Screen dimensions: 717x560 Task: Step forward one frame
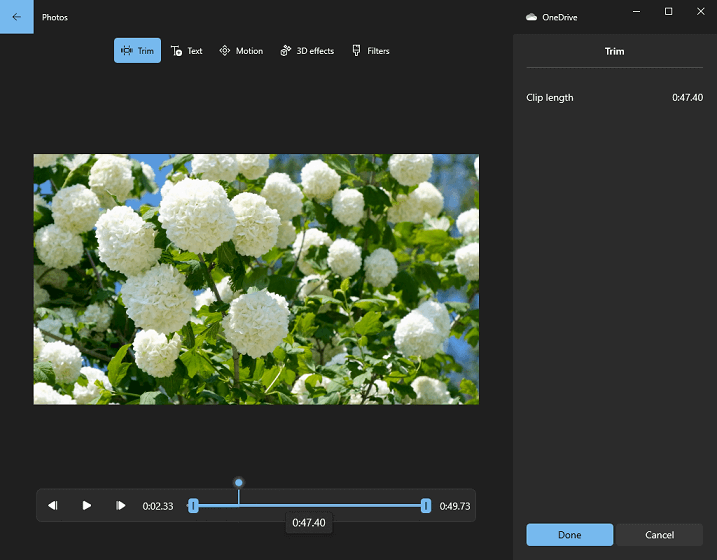pos(120,505)
